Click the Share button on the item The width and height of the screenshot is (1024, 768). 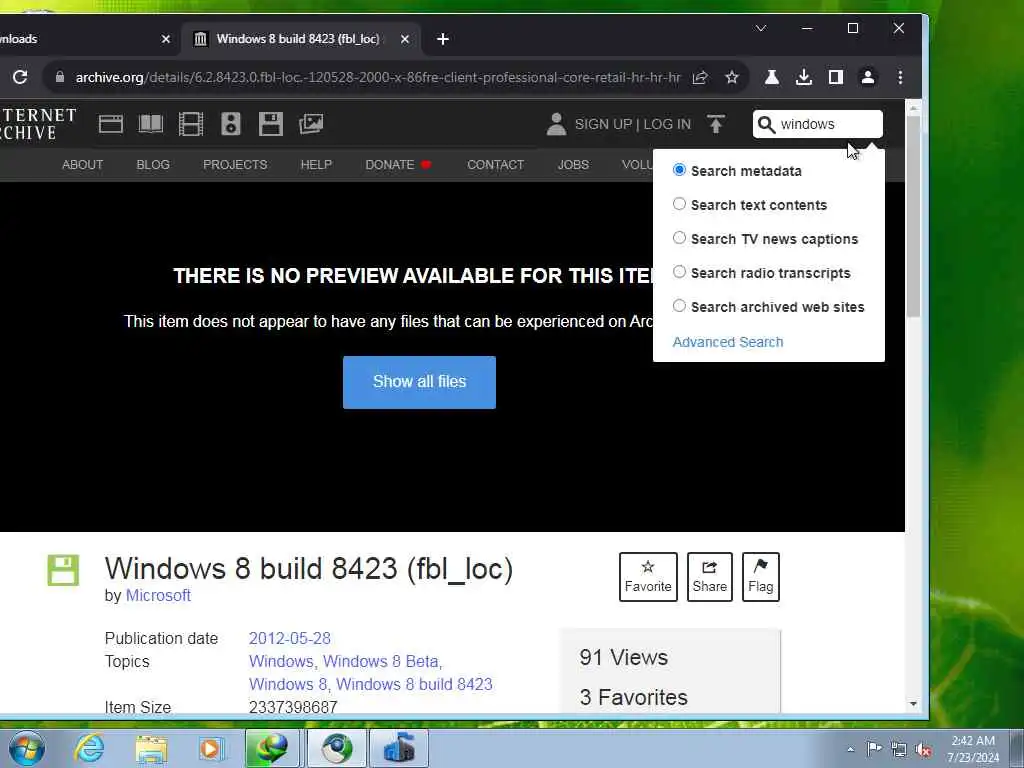[x=709, y=577]
